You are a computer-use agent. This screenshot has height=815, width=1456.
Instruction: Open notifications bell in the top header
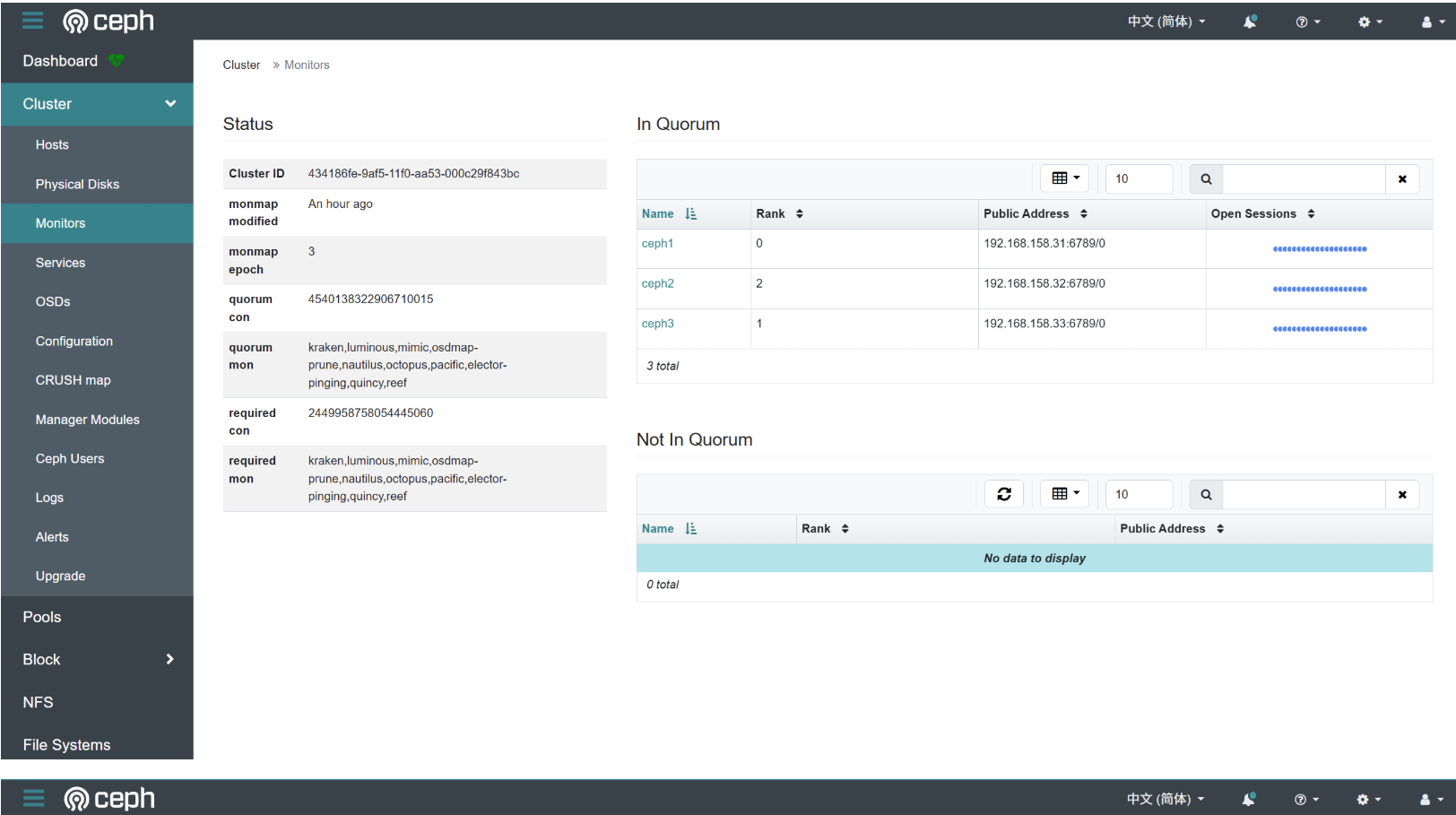pyautogui.click(x=1250, y=22)
